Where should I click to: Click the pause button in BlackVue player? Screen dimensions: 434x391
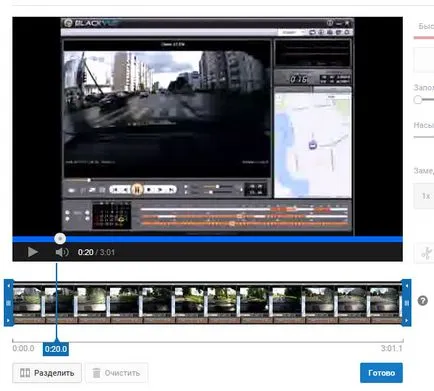tap(137, 189)
